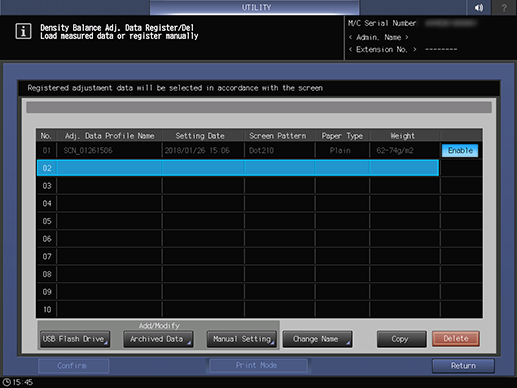This screenshot has height=388, width=517.
Task: Click the Admin. Name label
Action: tap(378, 37)
